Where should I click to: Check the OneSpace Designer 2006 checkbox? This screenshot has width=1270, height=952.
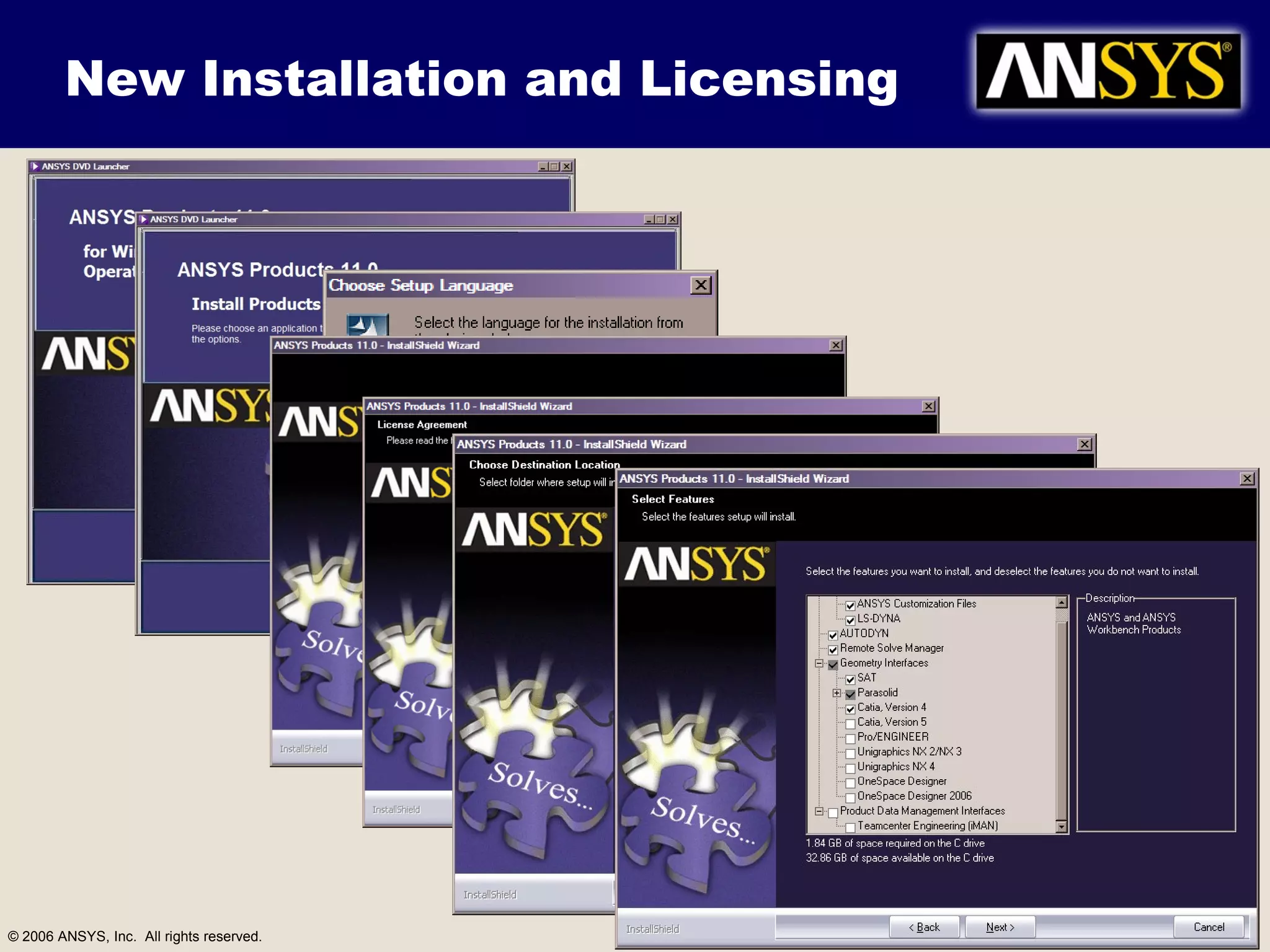coord(850,798)
